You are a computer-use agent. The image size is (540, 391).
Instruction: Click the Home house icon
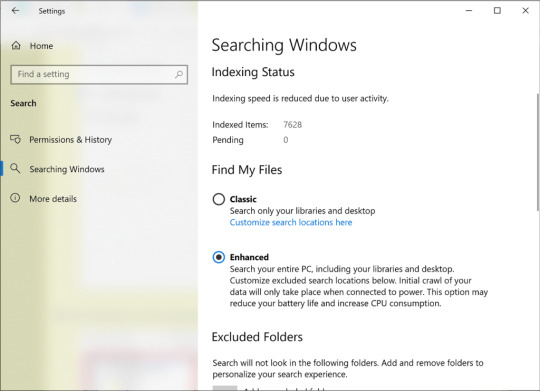16,45
